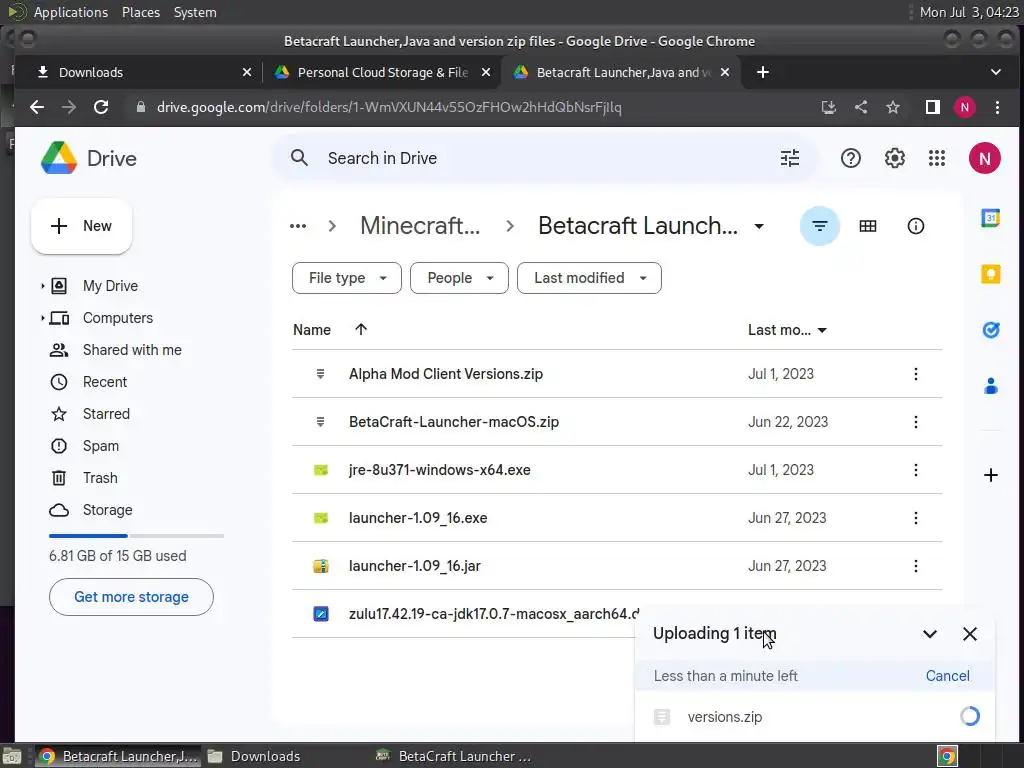Open Starred items

click(x=106, y=414)
